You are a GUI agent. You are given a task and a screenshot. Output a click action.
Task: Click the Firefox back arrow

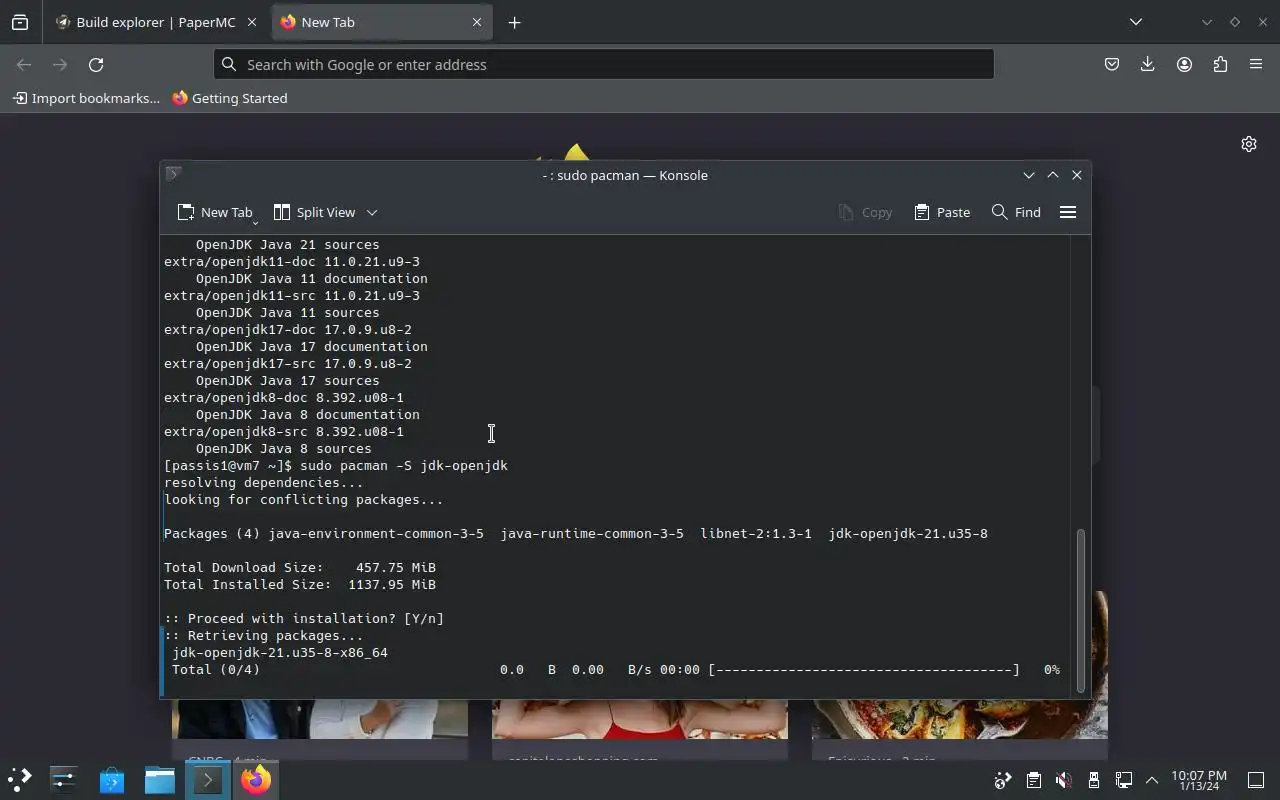point(24,64)
